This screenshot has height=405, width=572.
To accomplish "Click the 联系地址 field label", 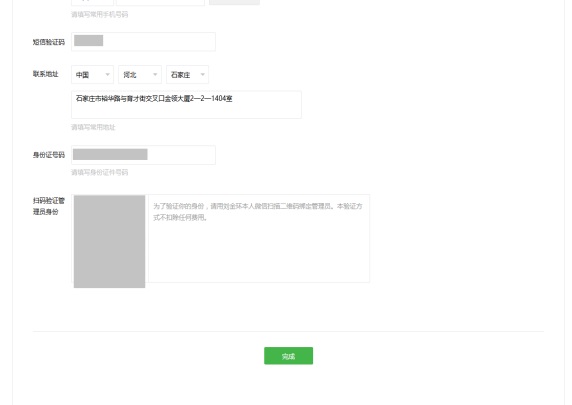I will (x=46, y=74).
